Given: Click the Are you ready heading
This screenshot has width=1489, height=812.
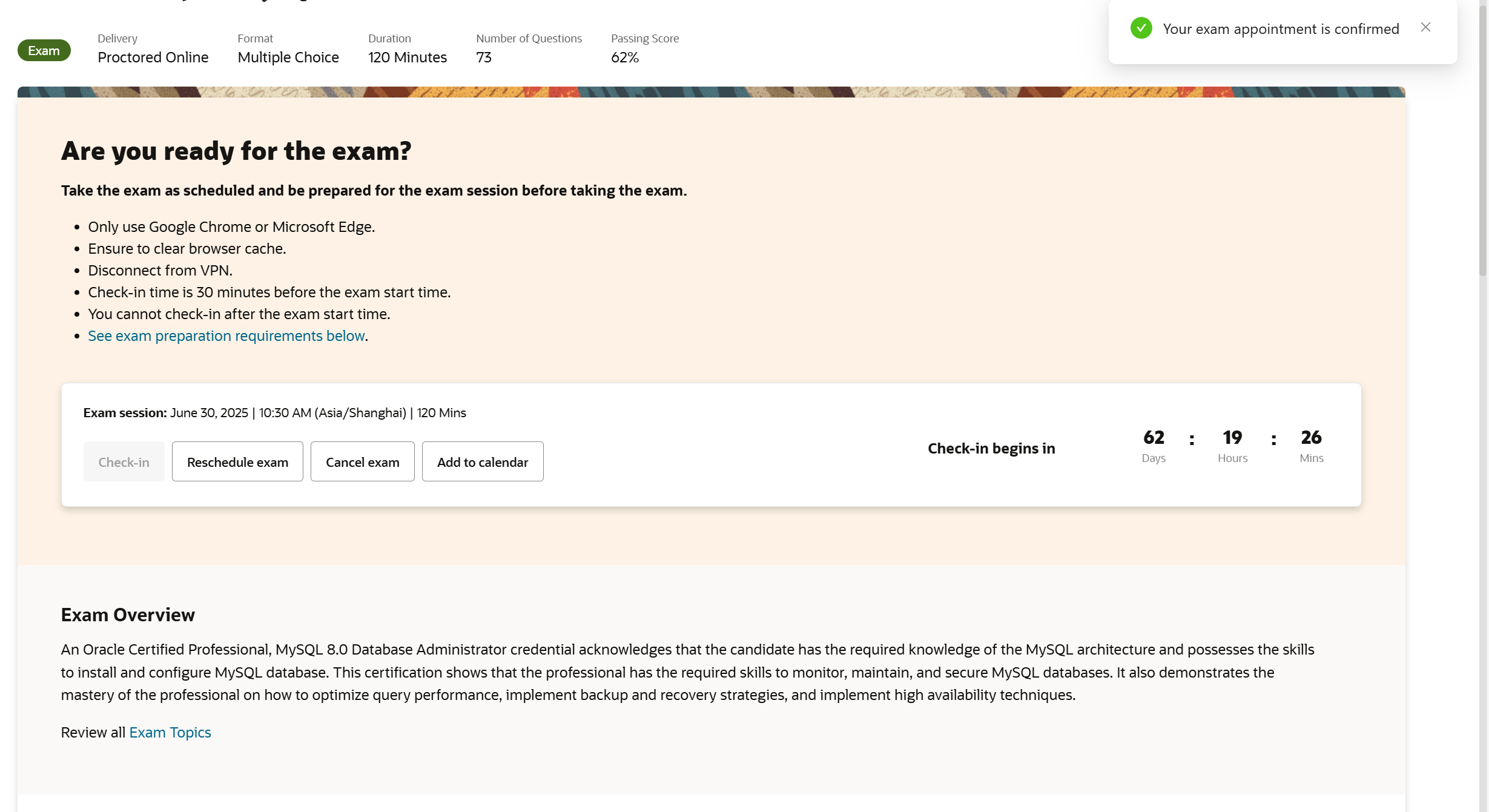Looking at the screenshot, I should (236, 151).
